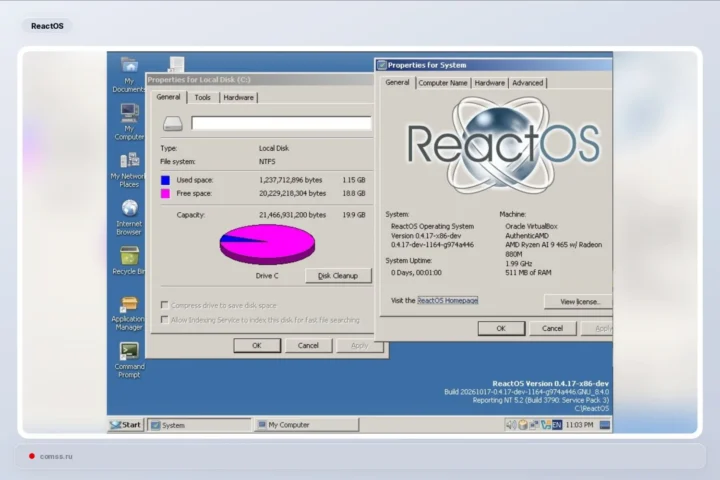Open My Network Places desktop icon
Viewport: 720px width, 480px height.
(x=129, y=170)
